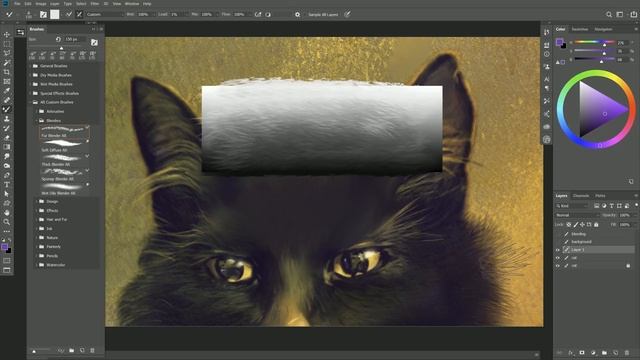Adjust the brush Size slider
This screenshot has height=360, width=640.
tap(62, 48)
